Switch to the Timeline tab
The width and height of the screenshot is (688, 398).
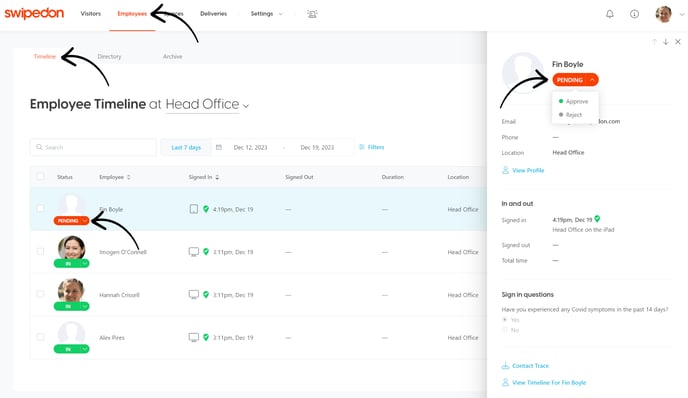click(x=45, y=57)
